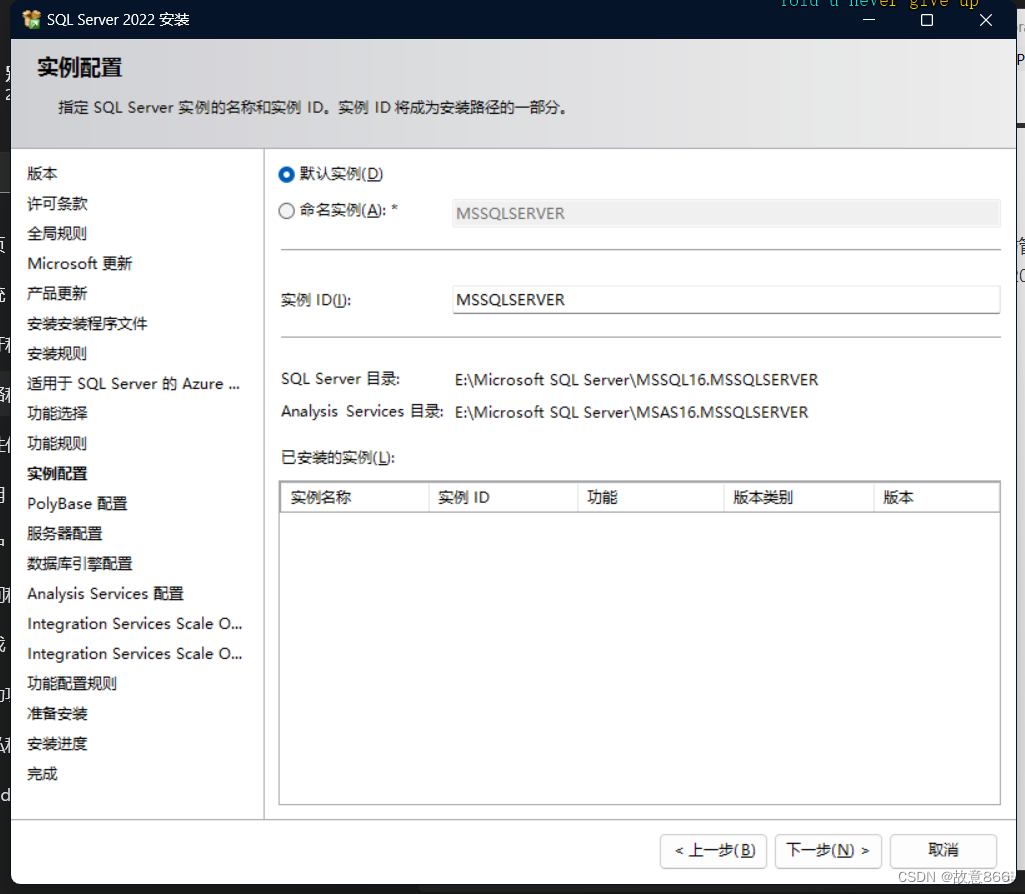Open the Analysis Services 配置 step

104,593
